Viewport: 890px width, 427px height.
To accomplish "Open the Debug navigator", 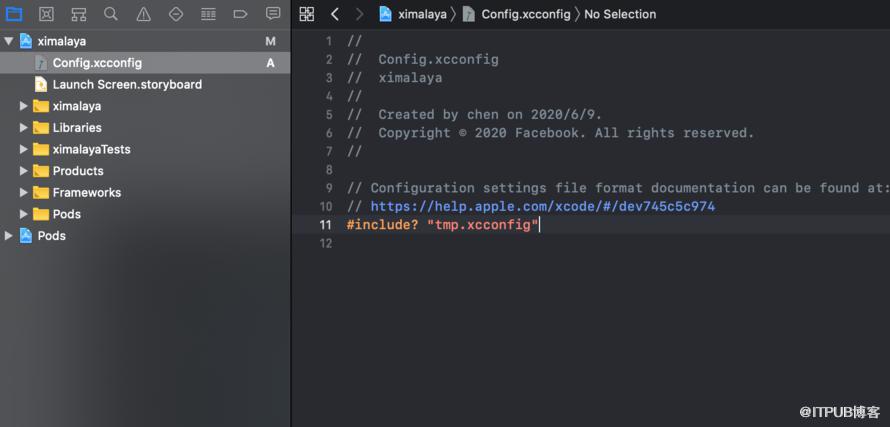I will click(x=208, y=14).
